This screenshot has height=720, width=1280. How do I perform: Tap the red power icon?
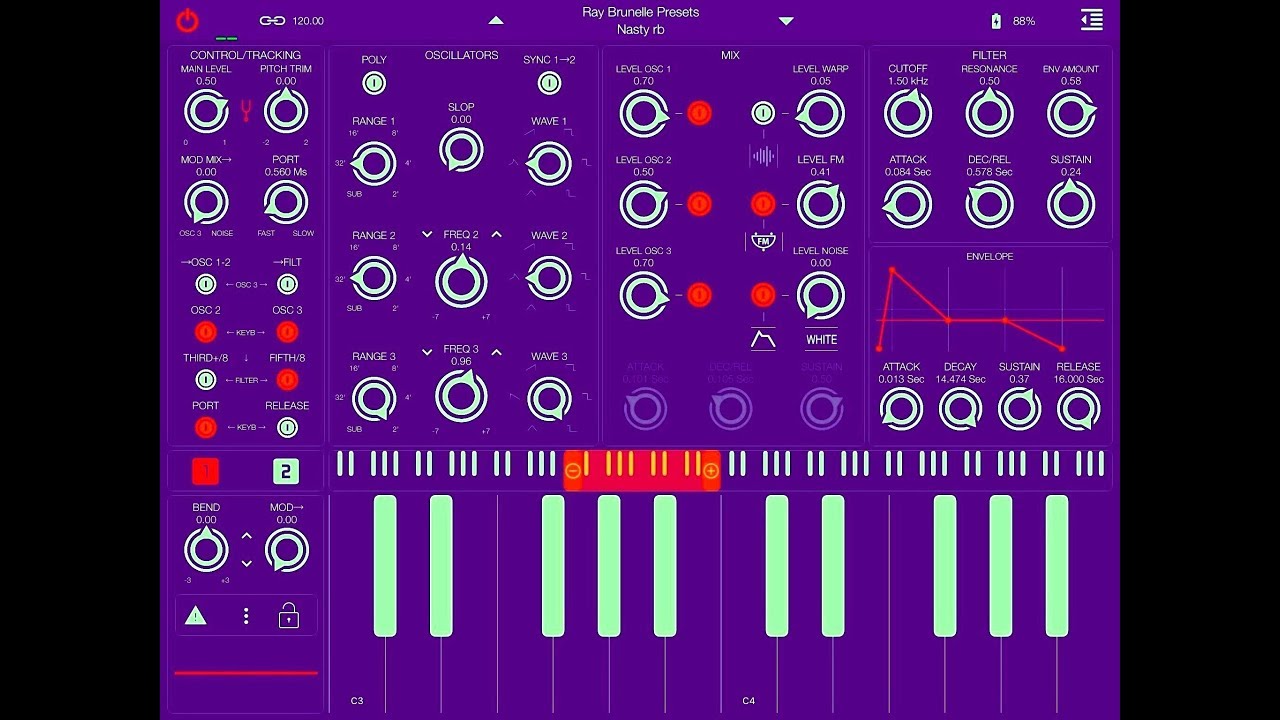[x=187, y=20]
